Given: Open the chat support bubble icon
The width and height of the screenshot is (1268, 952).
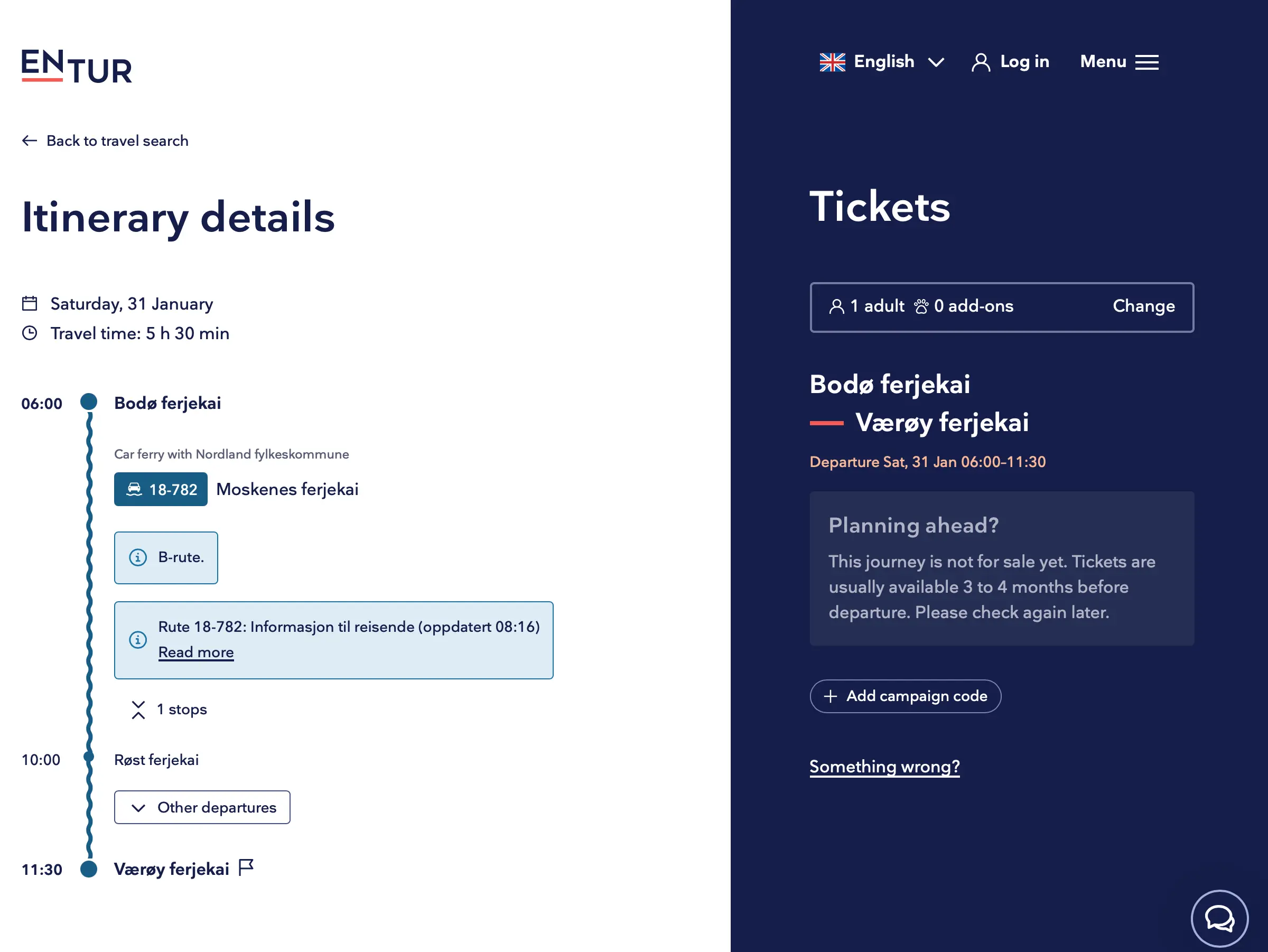Looking at the screenshot, I should tap(1219, 918).
